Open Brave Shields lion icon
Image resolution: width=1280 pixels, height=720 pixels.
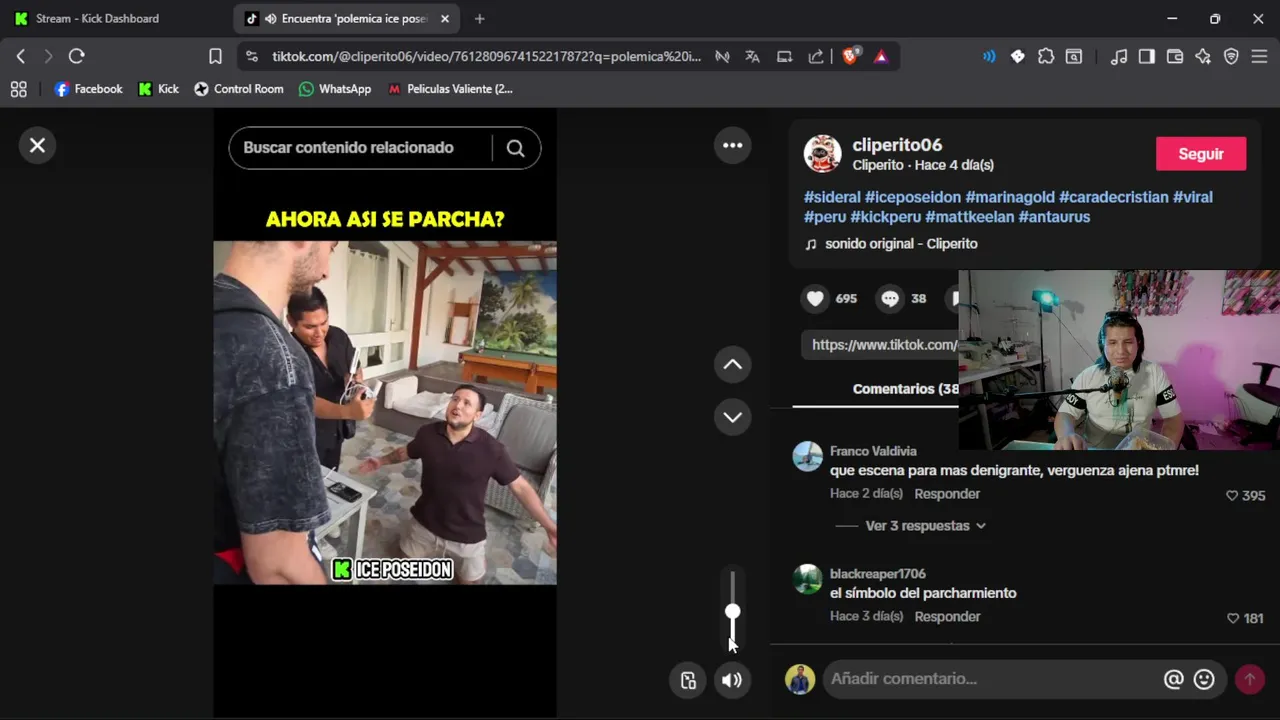850,57
